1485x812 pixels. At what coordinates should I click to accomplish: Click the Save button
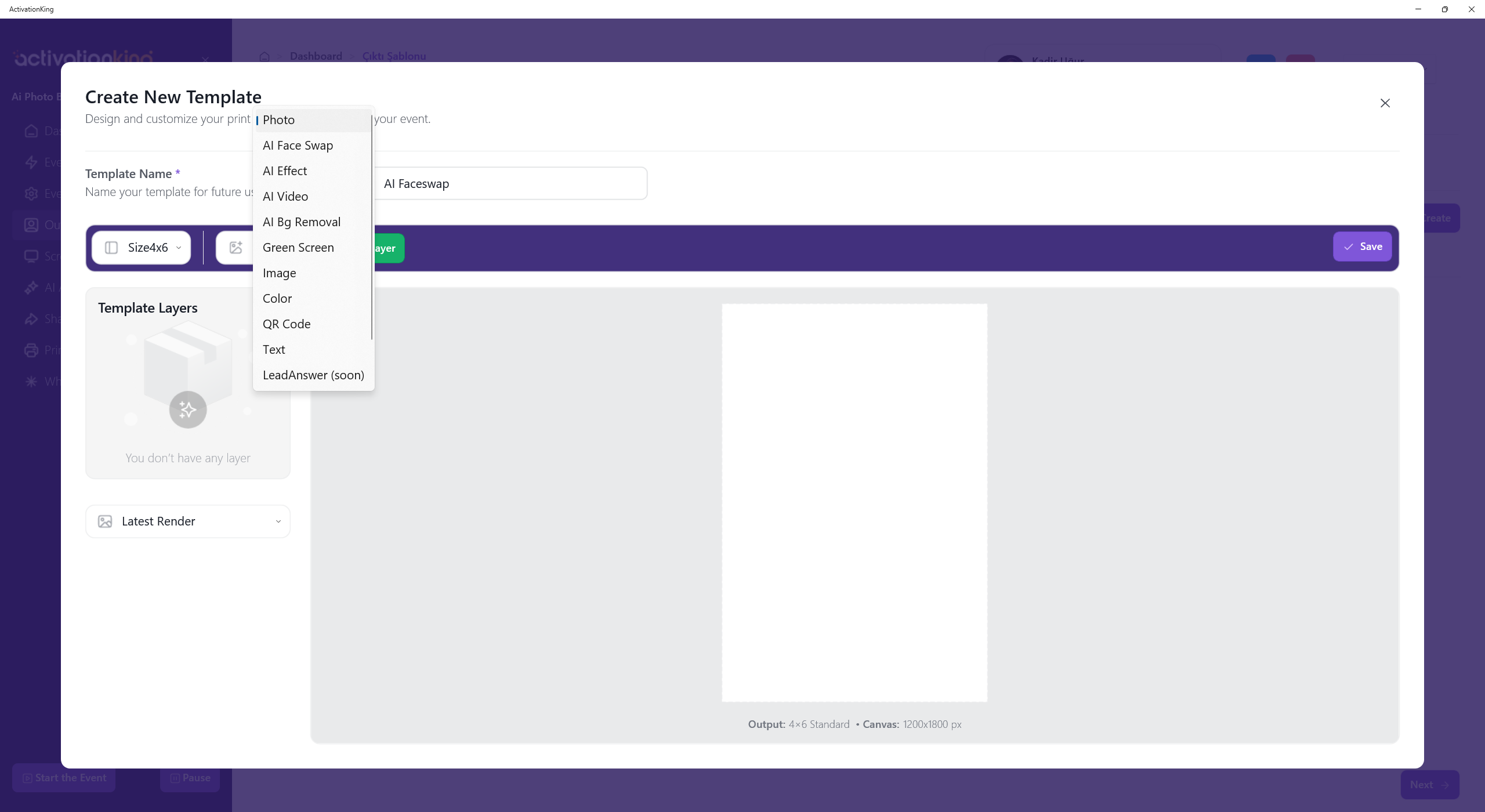click(x=1361, y=247)
